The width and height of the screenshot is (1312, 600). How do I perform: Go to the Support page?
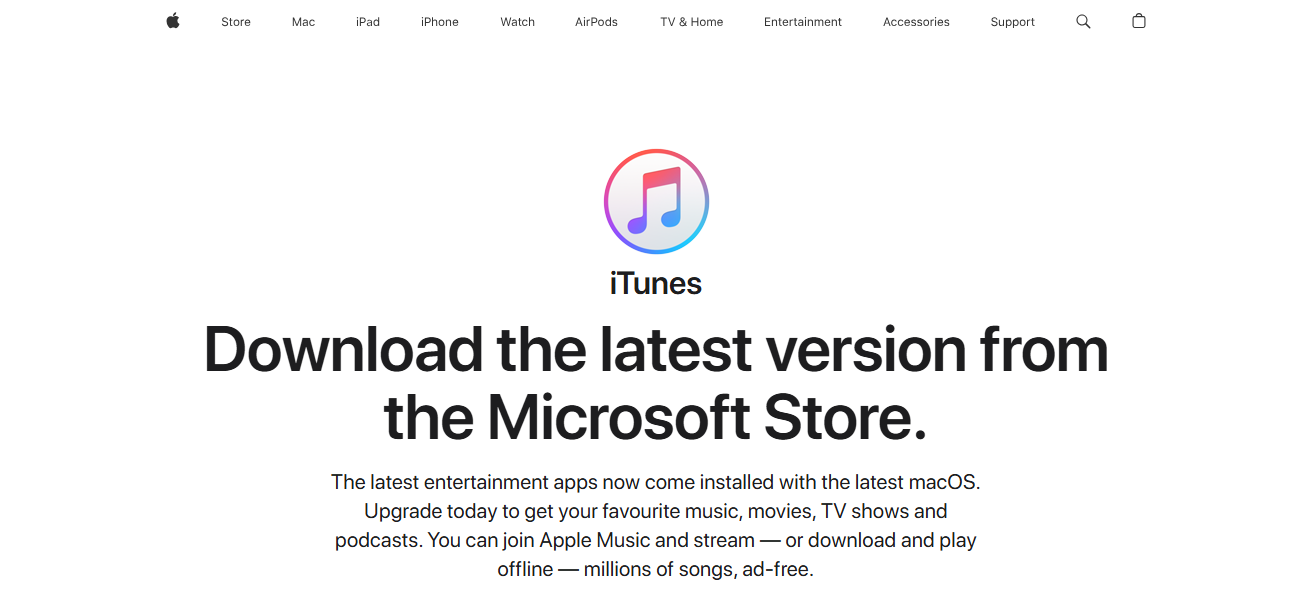1012,22
